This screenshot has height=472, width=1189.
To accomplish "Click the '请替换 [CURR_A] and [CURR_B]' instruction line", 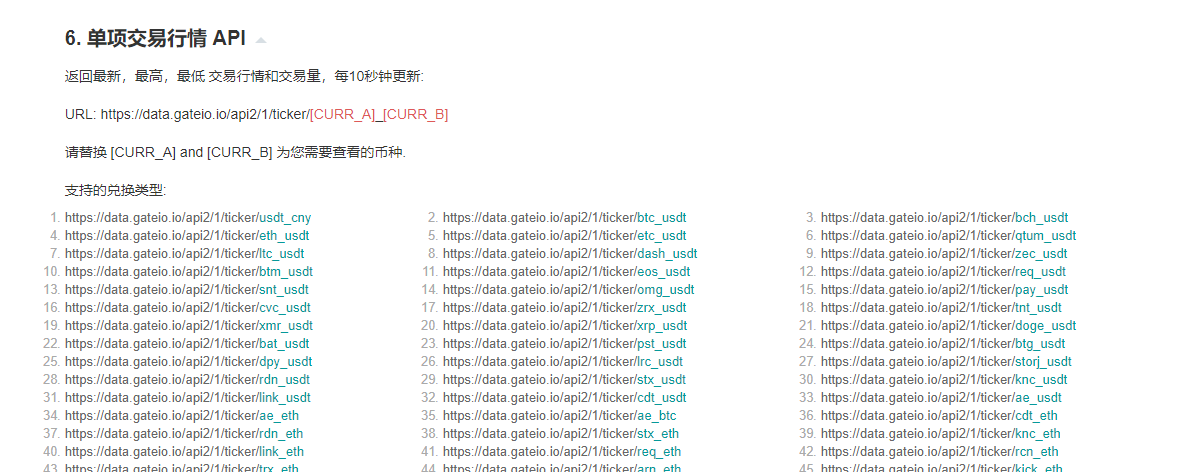I will point(236,153).
